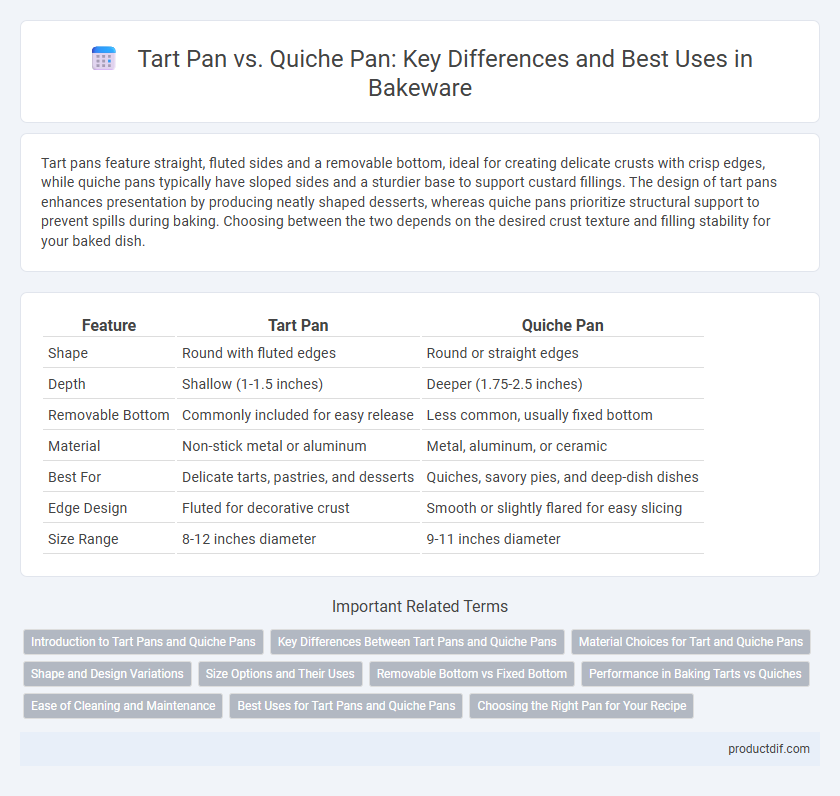The width and height of the screenshot is (840, 796).
Task: Open Introduction to Tart Pans and Quiche Pans
Action: (143, 642)
